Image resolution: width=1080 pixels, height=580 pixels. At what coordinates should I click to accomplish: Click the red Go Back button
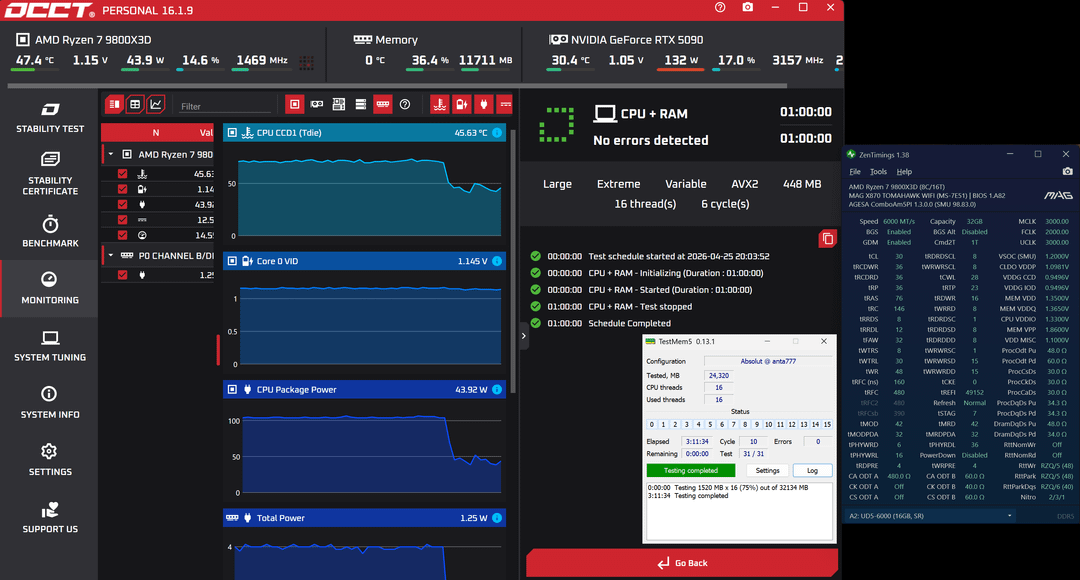(x=683, y=563)
